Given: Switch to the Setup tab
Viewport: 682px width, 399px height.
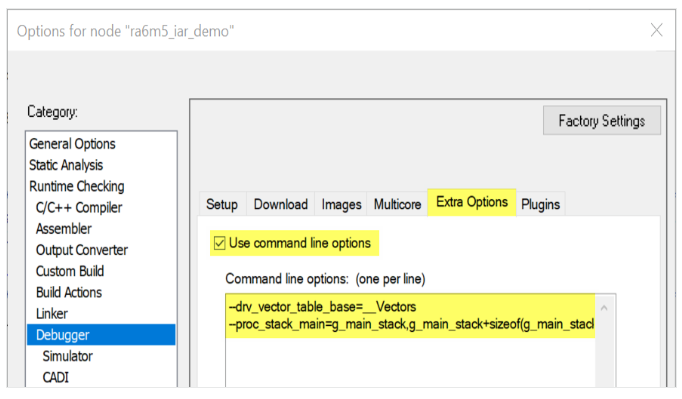Looking at the screenshot, I should click(222, 204).
